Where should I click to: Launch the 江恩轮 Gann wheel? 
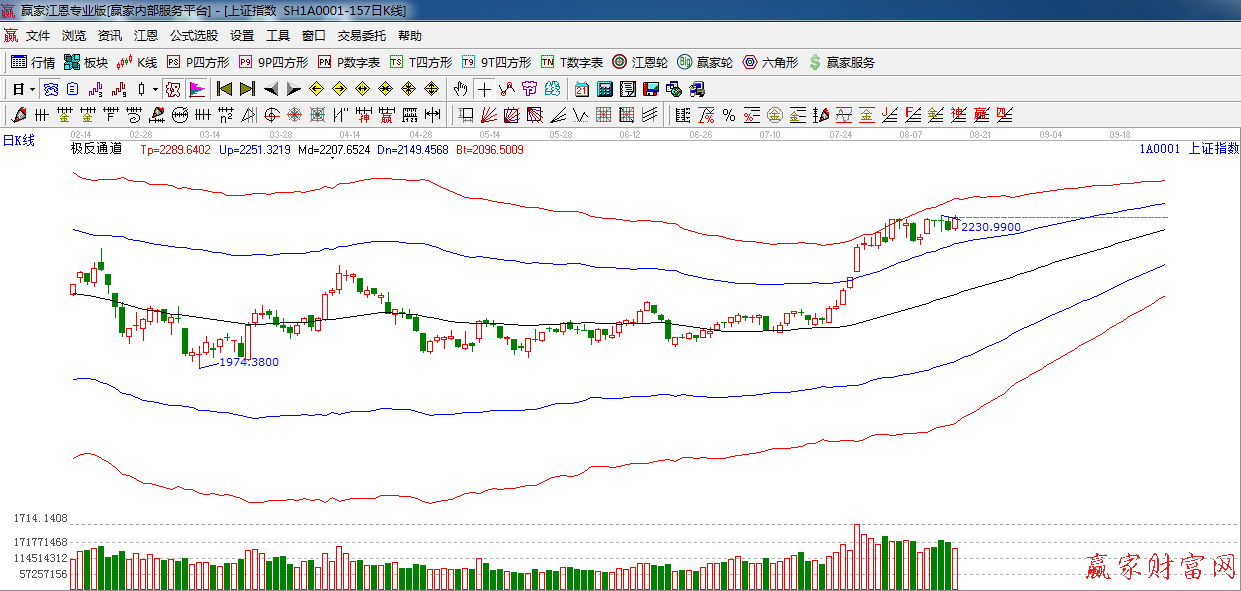click(640, 62)
